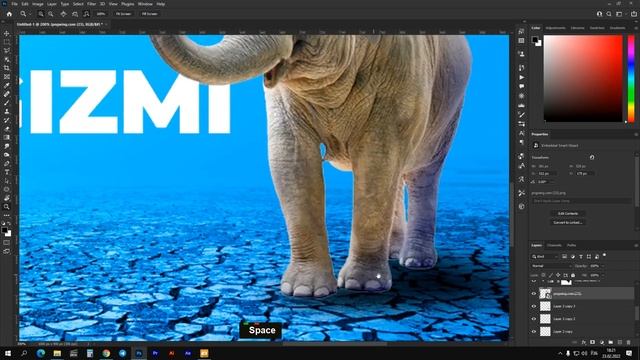Create a new group folder icon
Screen dimensions: 640x360
[611, 342]
